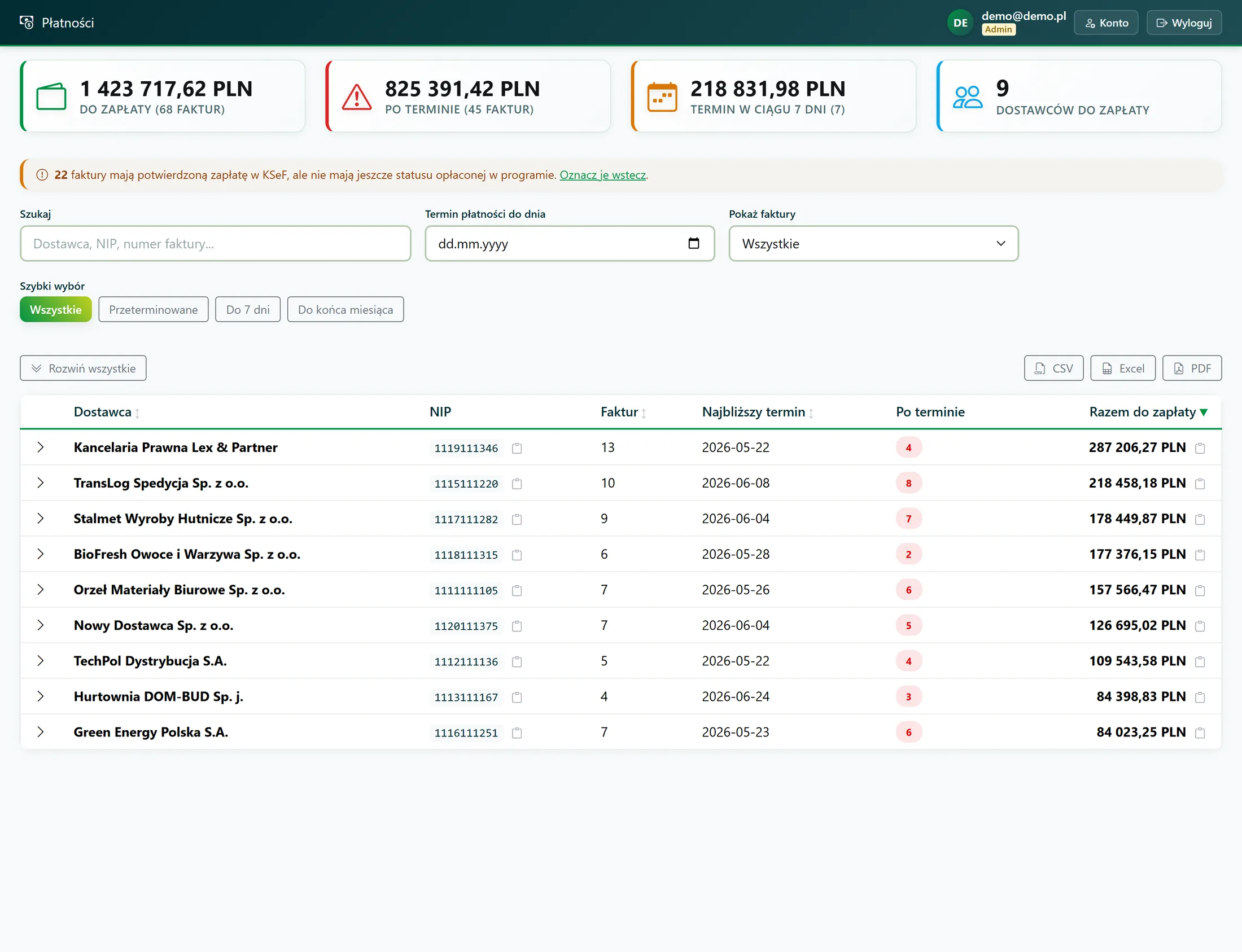Click the po terminie badge 8

(908, 483)
